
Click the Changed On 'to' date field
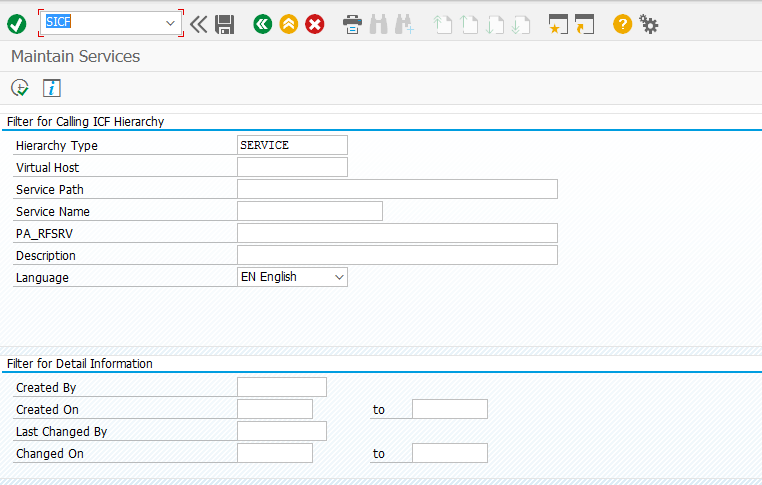point(450,453)
